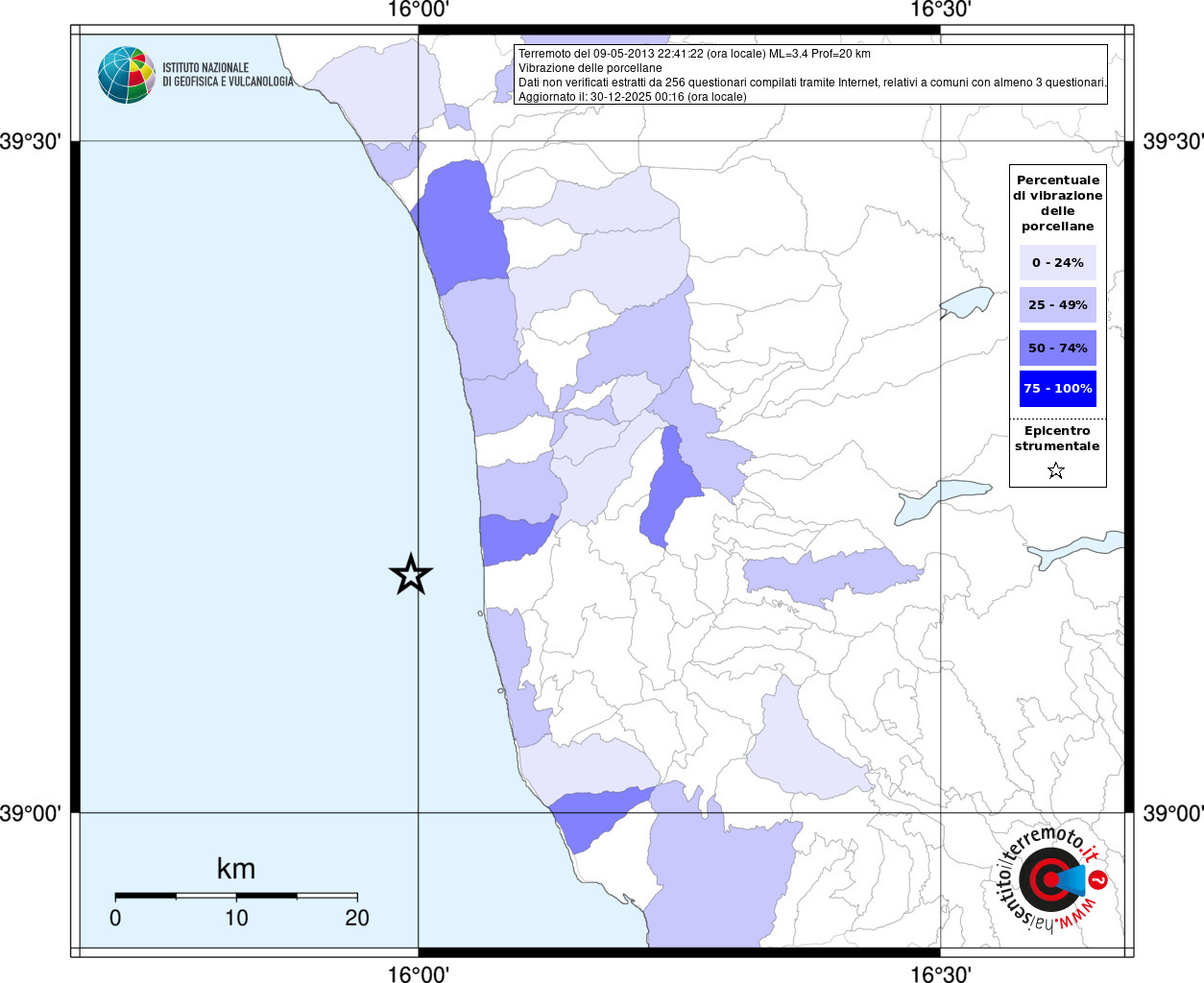The height and width of the screenshot is (983, 1204).
Task: Select the 50 - 74% legend swatch
Action: click(x=1057, y=348)
